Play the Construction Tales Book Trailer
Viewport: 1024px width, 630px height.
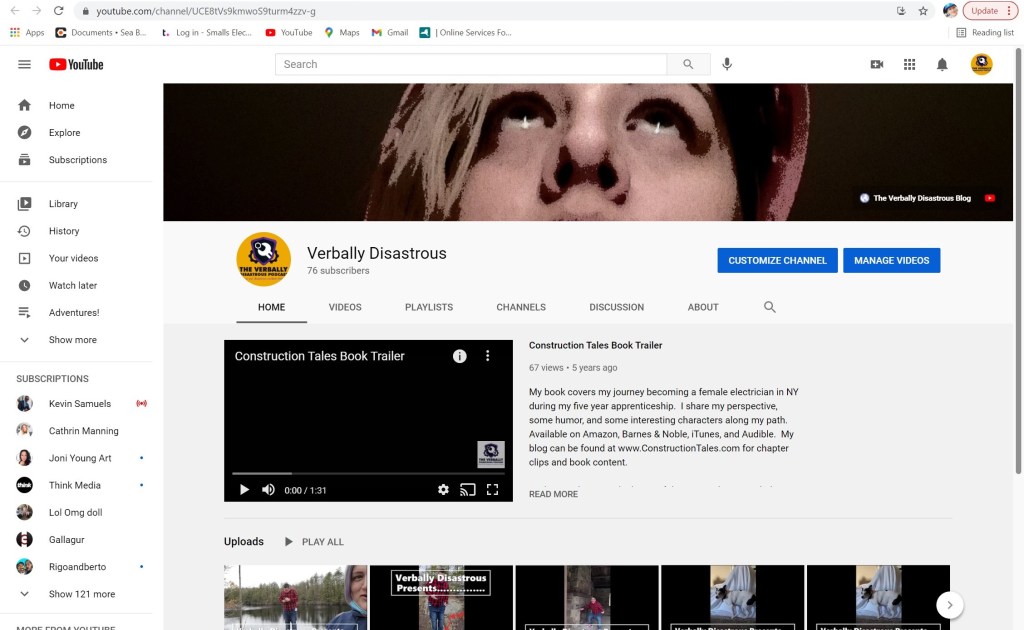point(244,490)
